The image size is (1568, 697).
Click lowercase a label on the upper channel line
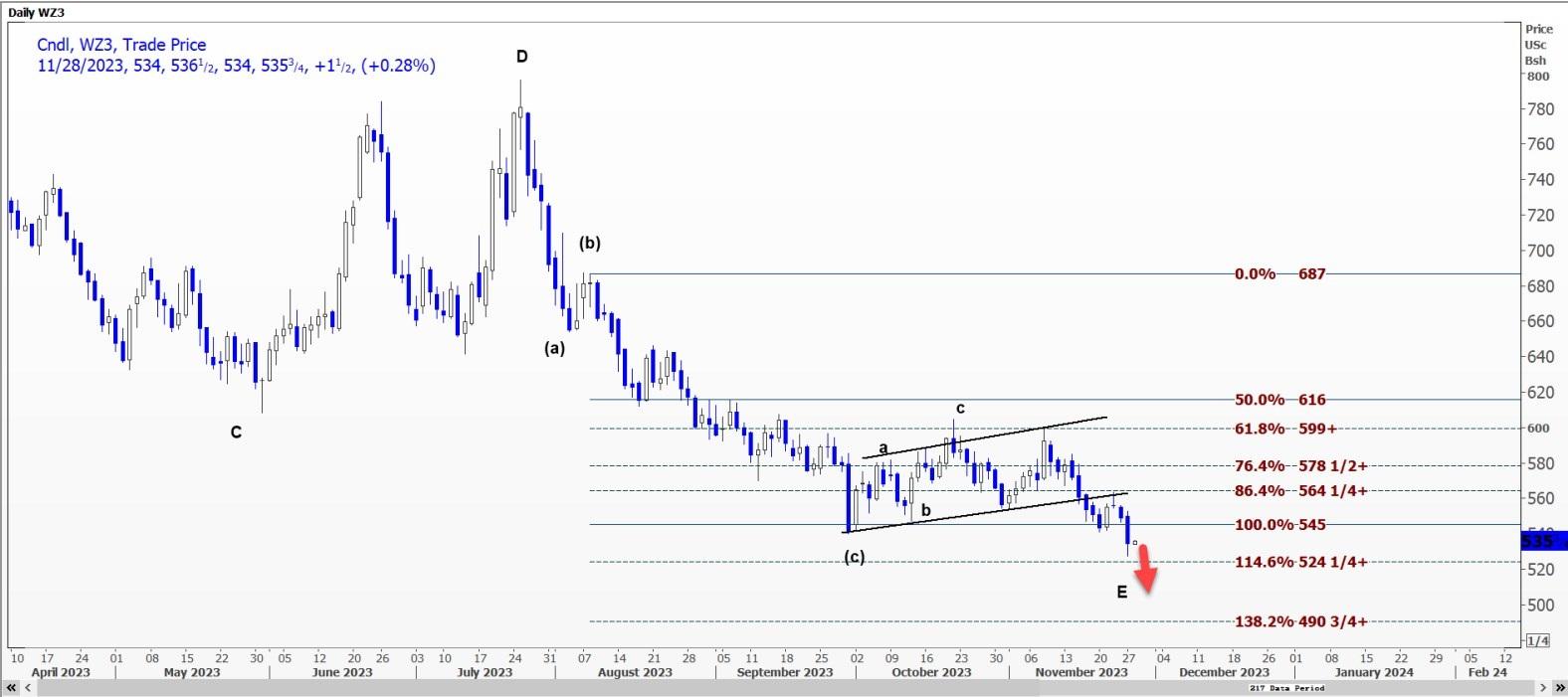pyautogui.click(x=882, y=448)
